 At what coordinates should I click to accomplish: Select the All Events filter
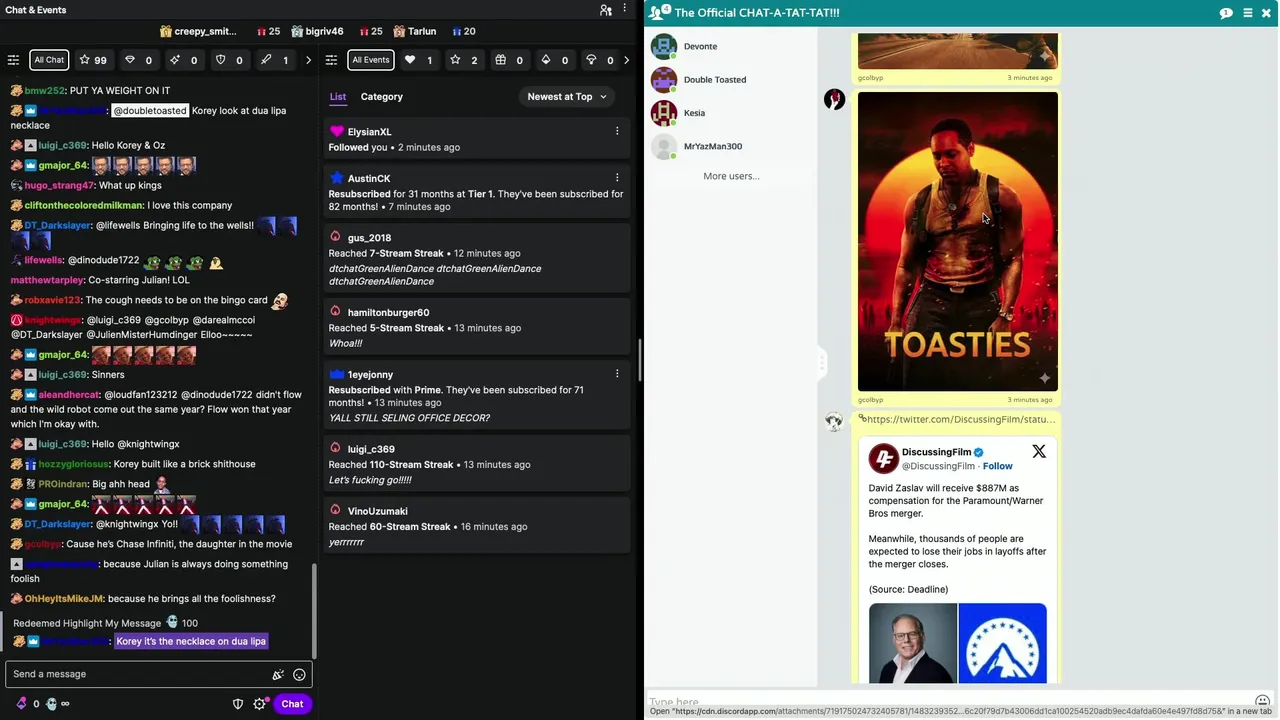370,60
